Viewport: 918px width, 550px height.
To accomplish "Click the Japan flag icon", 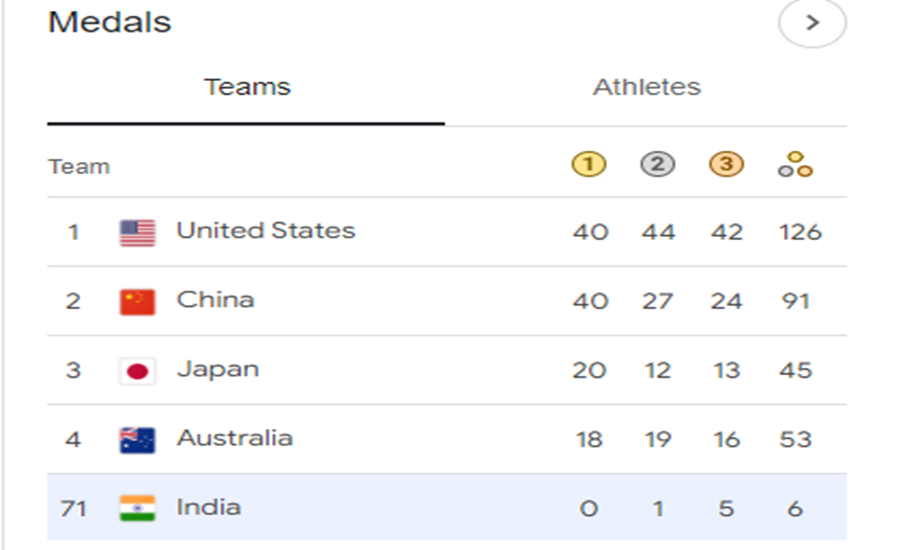I will (x=137, y=371).
